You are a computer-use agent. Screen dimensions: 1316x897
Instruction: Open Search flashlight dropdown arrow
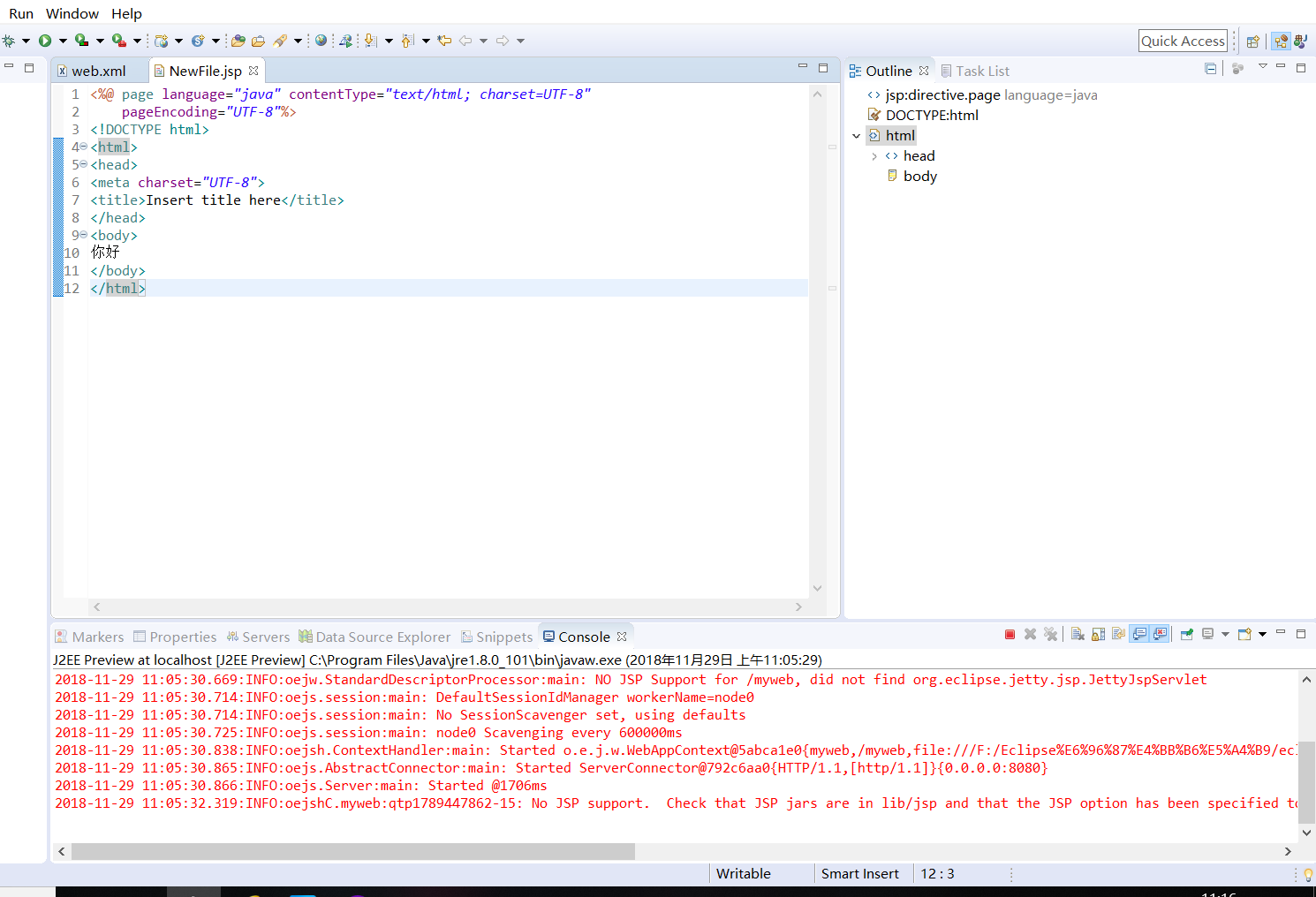298,41
